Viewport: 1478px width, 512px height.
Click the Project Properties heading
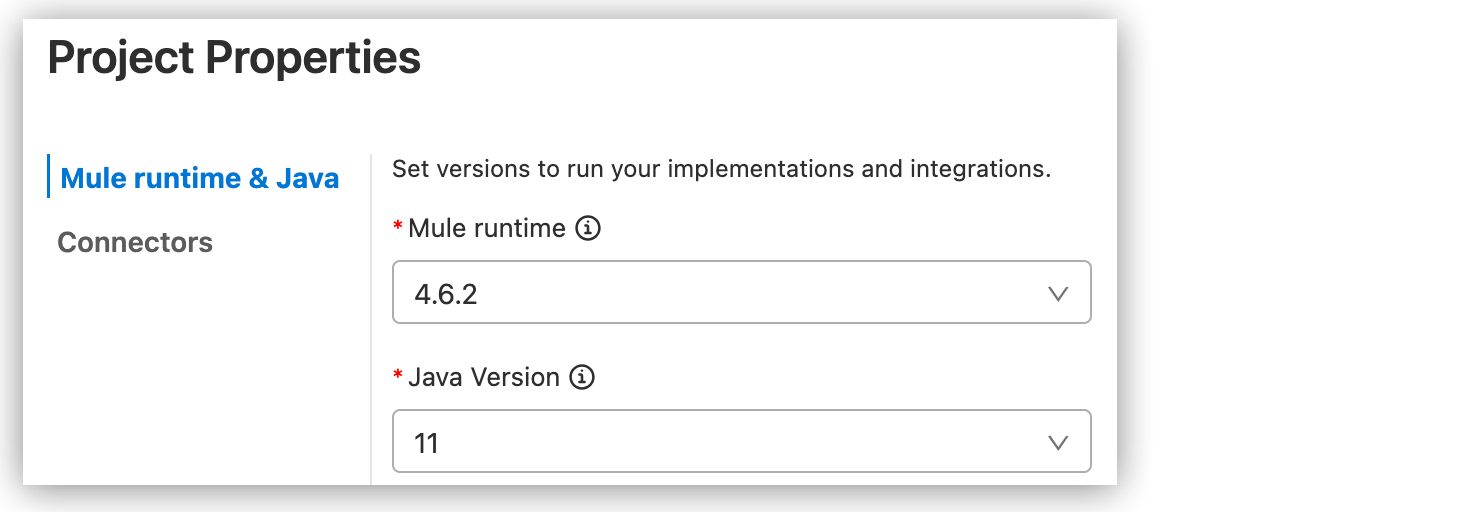click(x=234, y=58)
